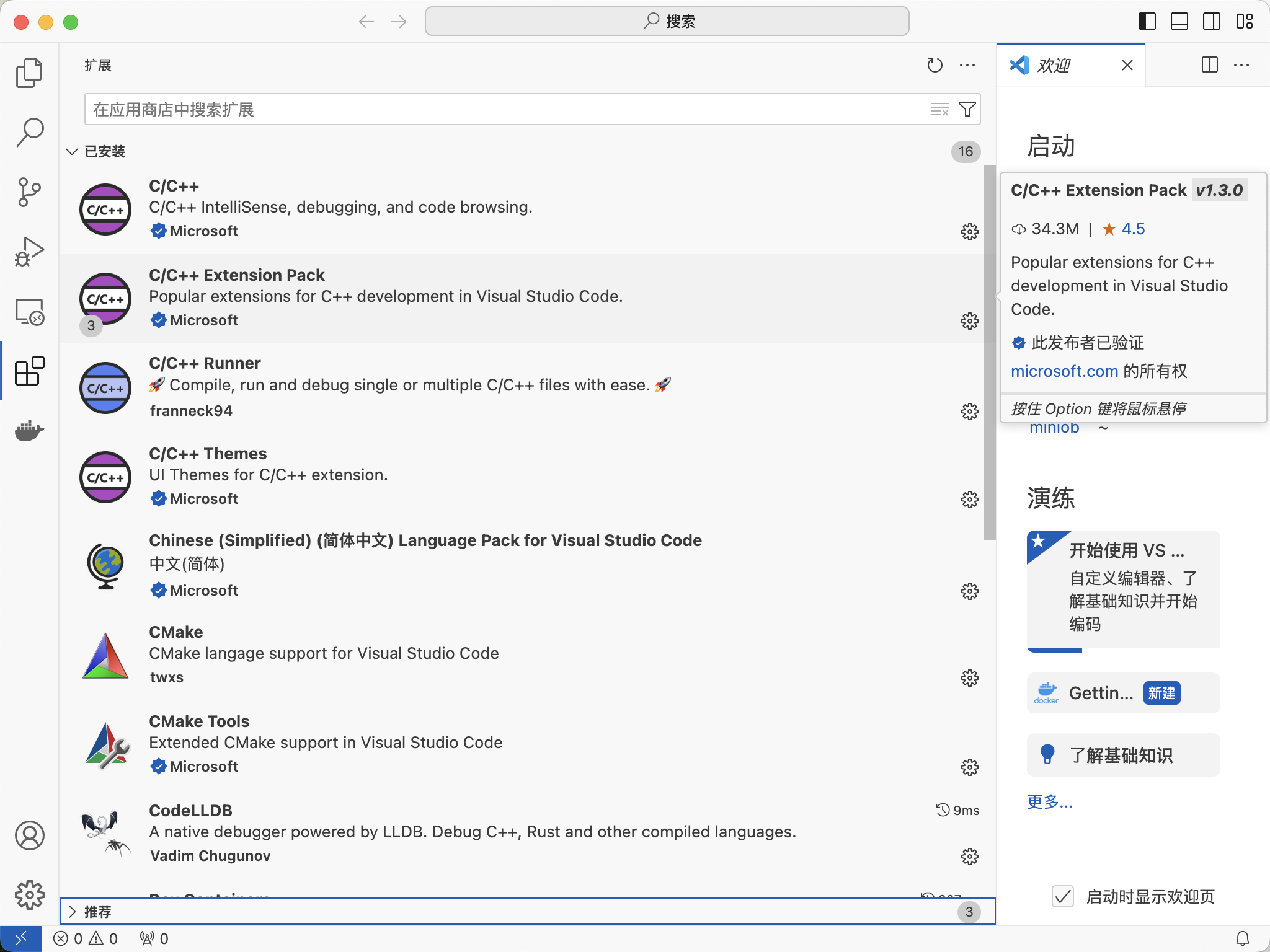Refresh the extensions list
This screenshot has height=952, width=1270.
click(x=935, y=65)
